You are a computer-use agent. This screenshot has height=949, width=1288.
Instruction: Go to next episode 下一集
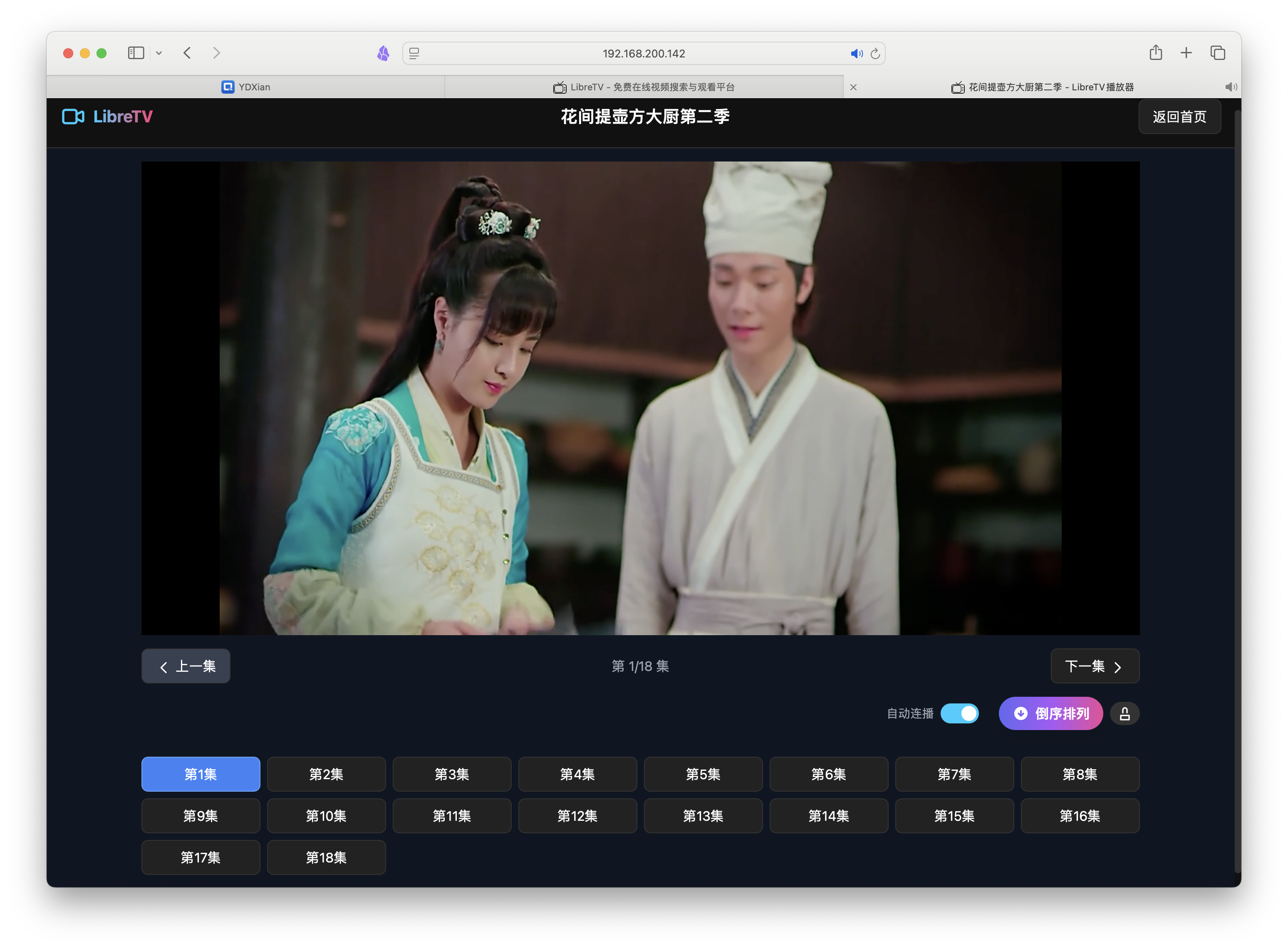pos(1095,666)
